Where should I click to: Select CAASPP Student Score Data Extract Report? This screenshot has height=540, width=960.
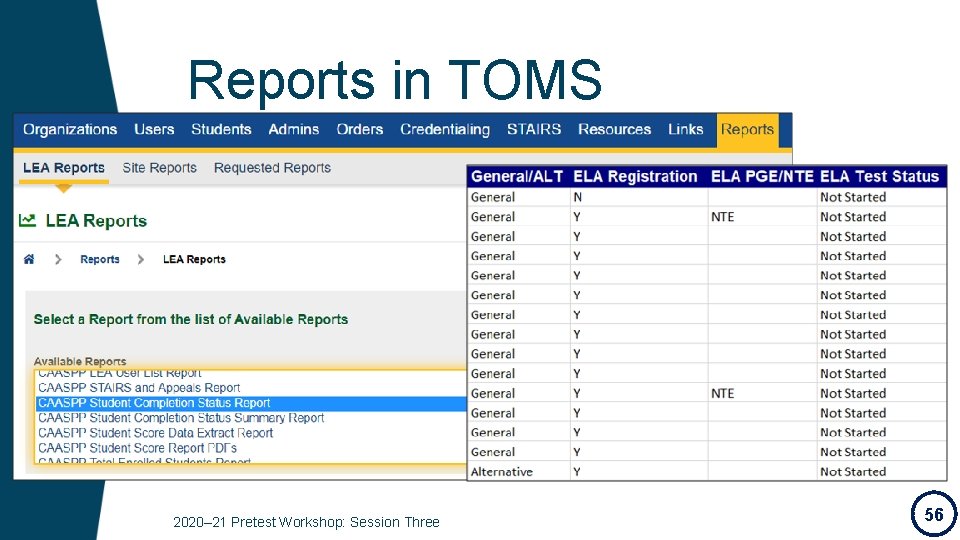click(156, 433)
